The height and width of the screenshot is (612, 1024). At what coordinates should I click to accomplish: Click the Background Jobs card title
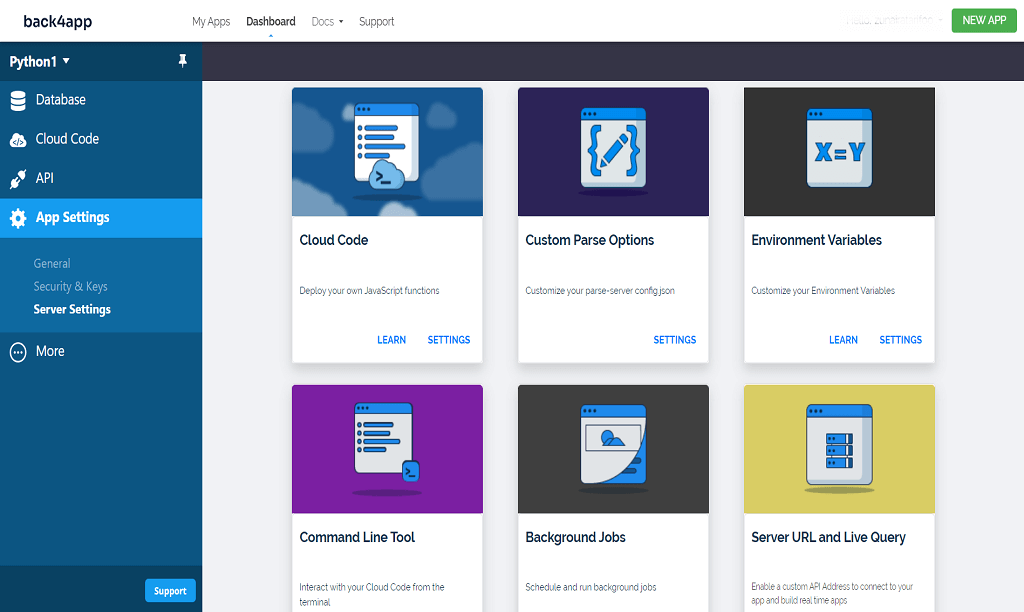coord(575,537)
